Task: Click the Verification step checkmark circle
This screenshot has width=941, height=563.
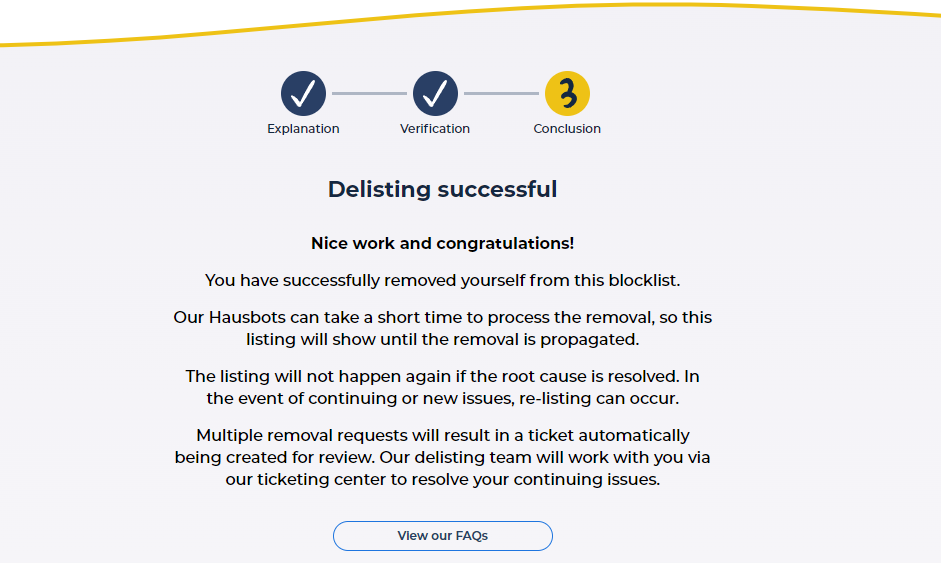Action: (435, 94)
